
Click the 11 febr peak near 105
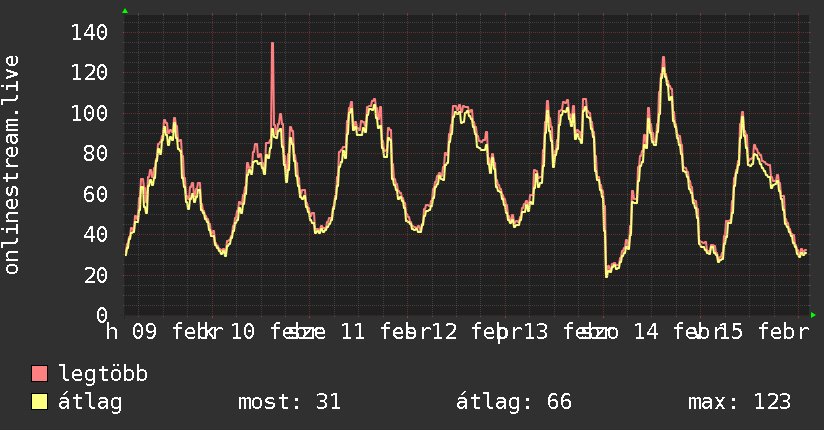pyautogui.click(x=374, y=101)
